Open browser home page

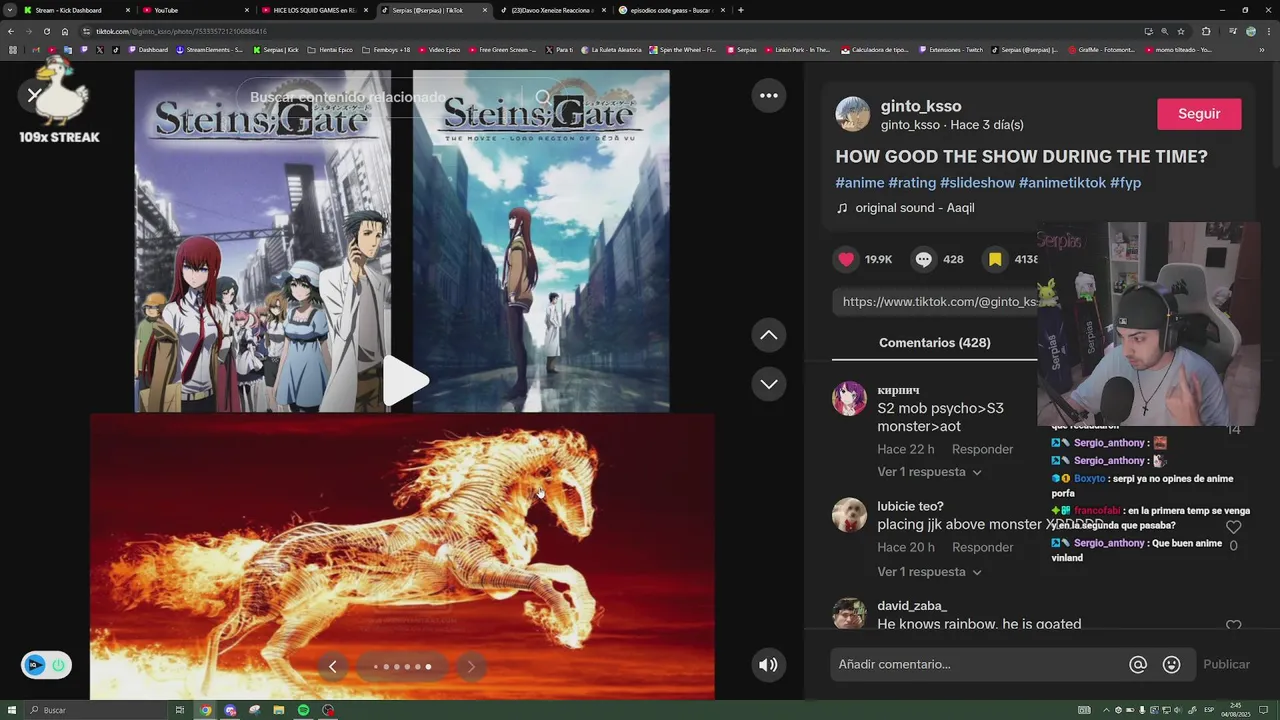[x=65, y=31]
